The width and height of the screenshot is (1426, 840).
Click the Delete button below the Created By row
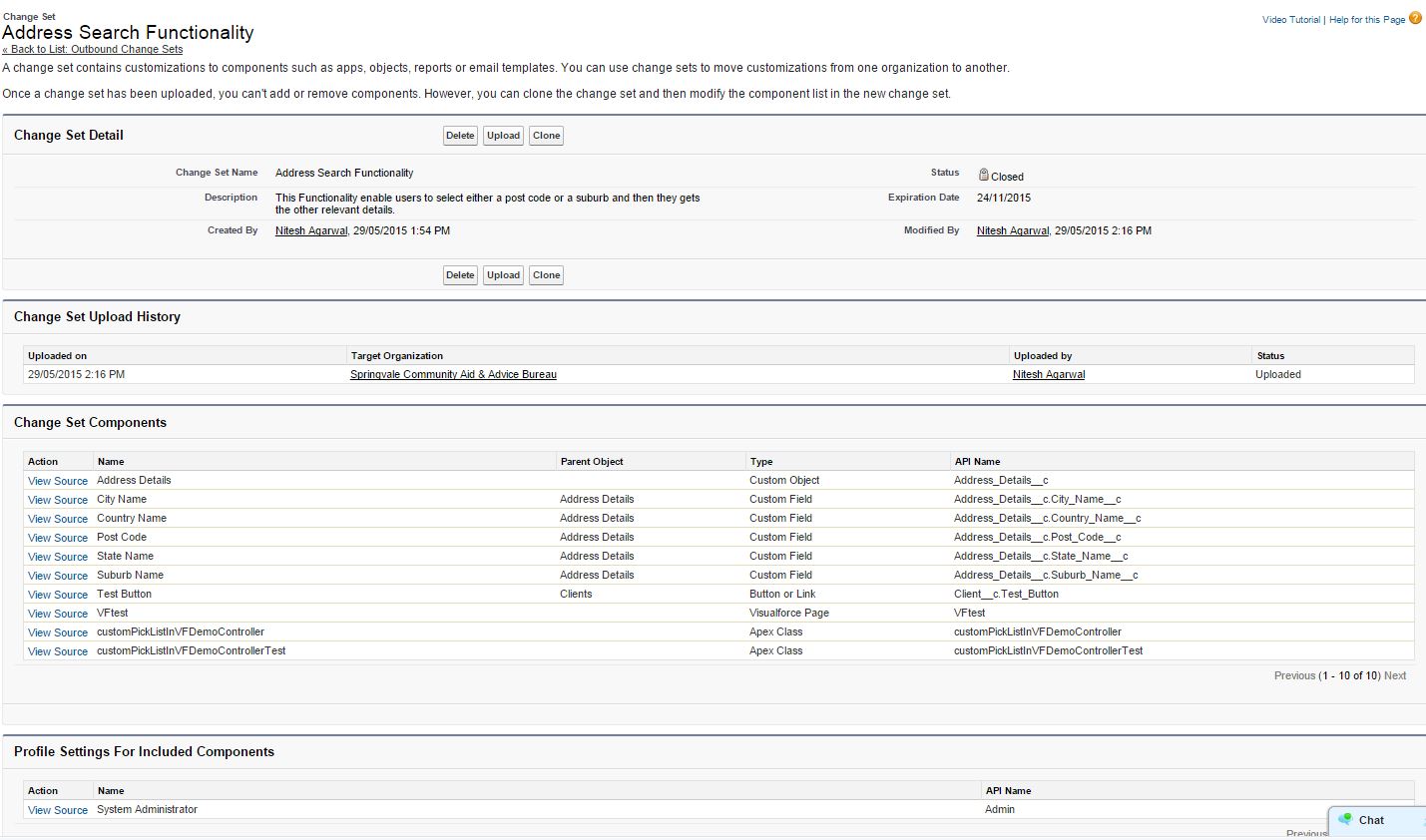point(460,275)
